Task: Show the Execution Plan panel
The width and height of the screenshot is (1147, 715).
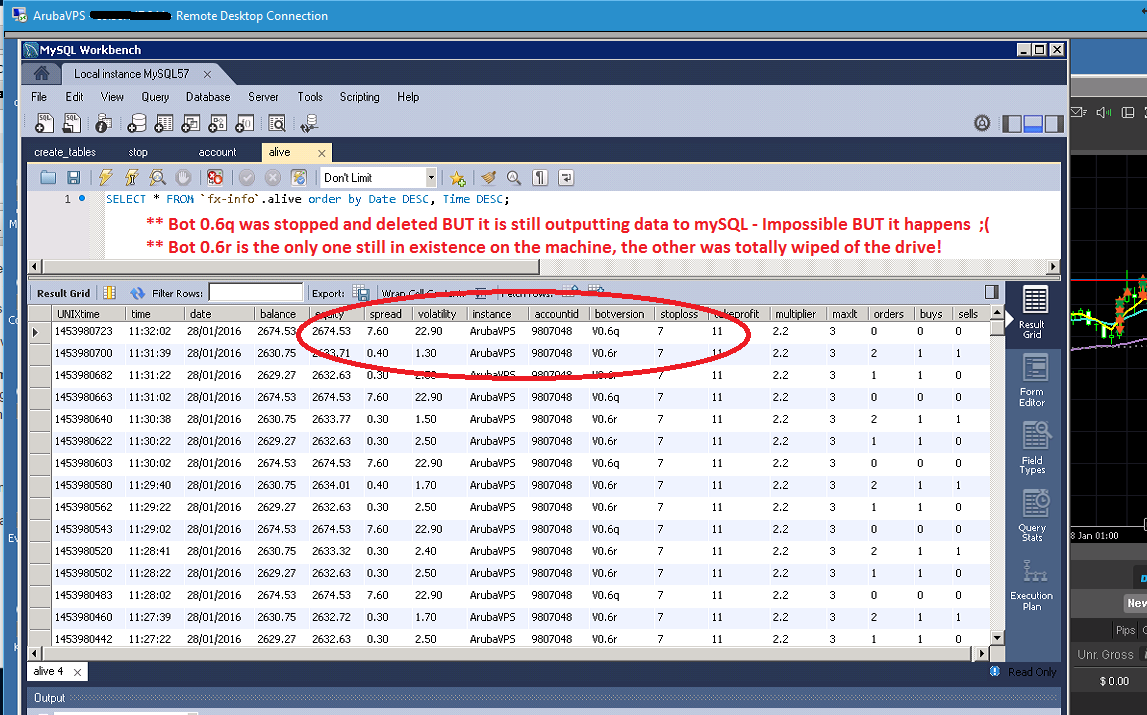Action: 1031,585
